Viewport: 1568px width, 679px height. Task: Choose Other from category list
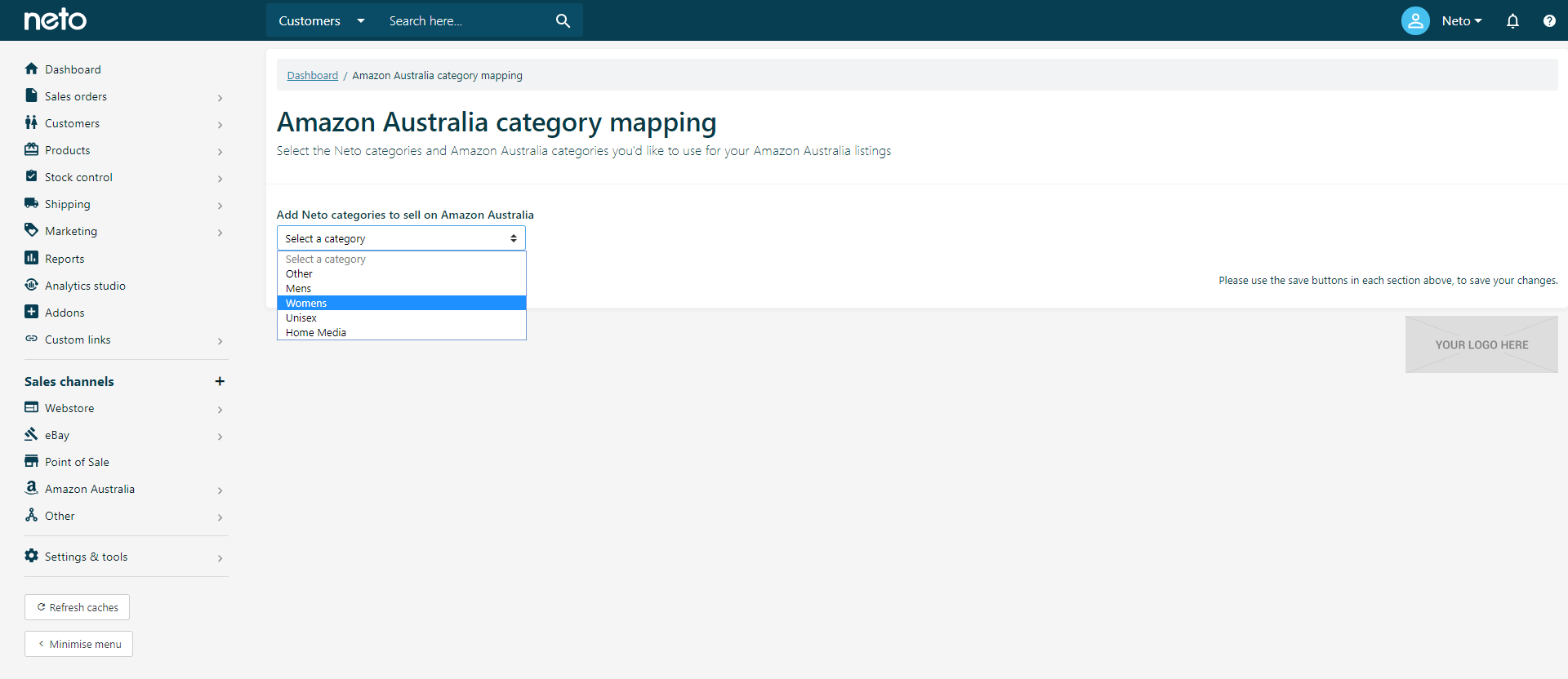click(x=401, y=273)
